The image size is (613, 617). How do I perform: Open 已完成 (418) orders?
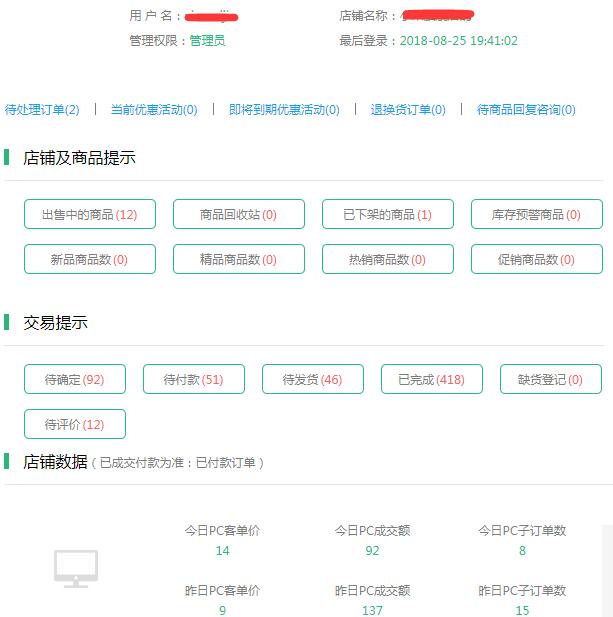click(x=432, y=379)
